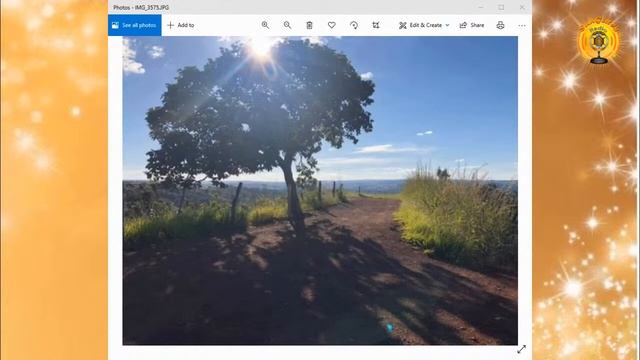Enter full screen with the arrows icon
This screenshot has height=360, width=640.
pos(522,349)
